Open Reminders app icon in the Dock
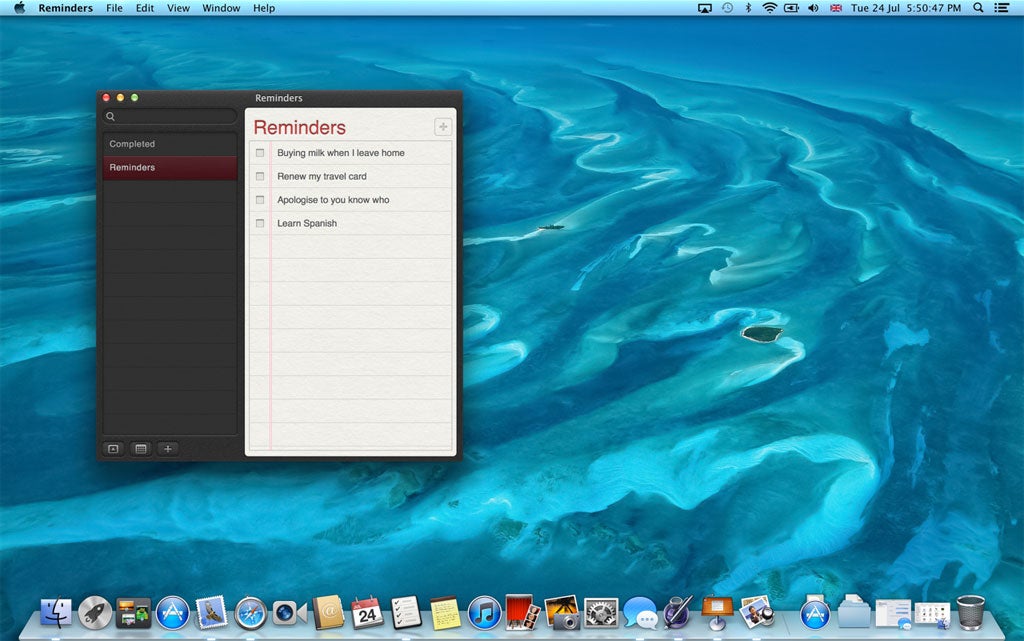The image size is (1024, 641). point(406,611)
